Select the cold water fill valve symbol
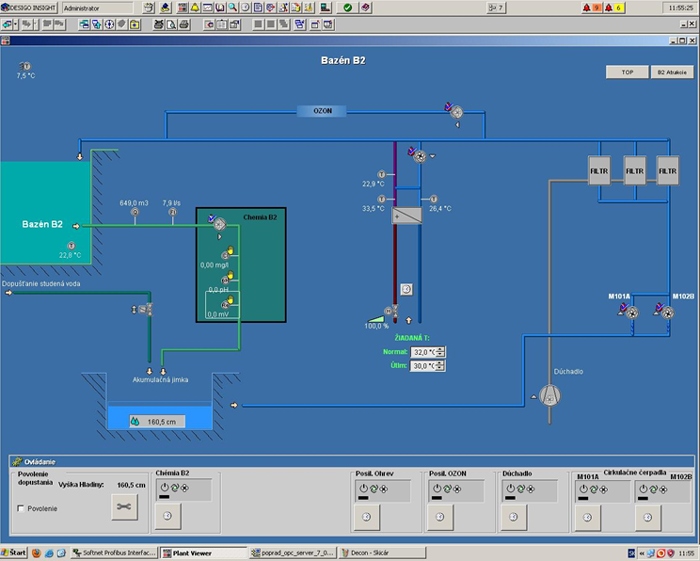 point(146,309)
